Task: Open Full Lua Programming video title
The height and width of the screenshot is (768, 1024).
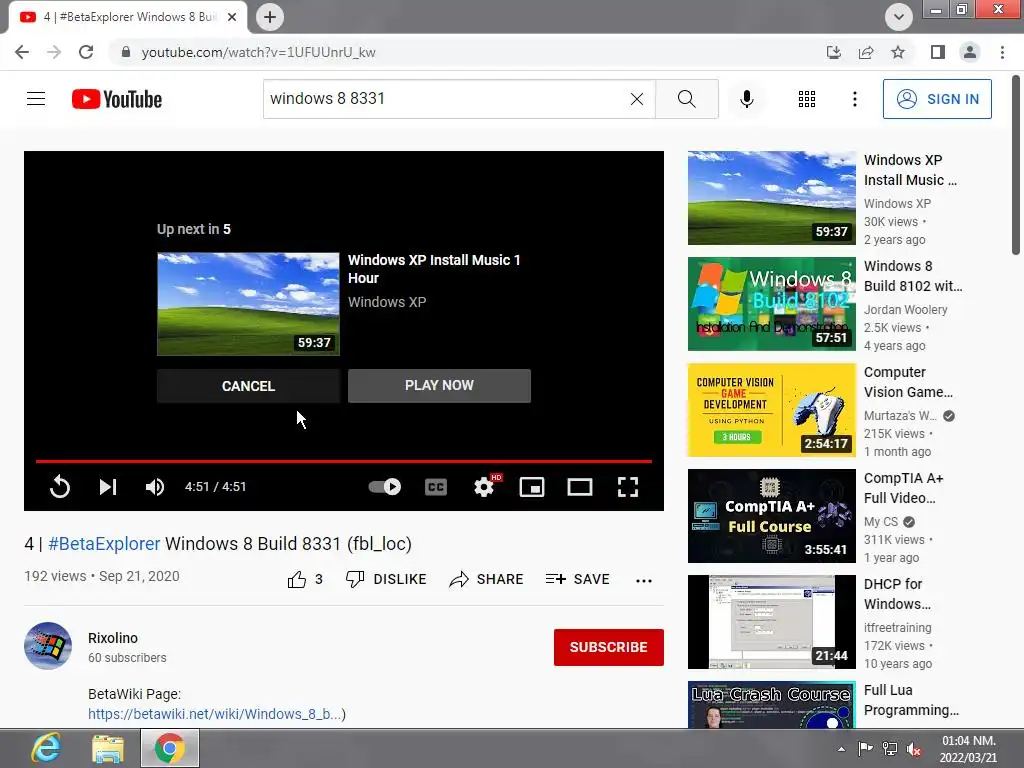Action: pos(911,700)
